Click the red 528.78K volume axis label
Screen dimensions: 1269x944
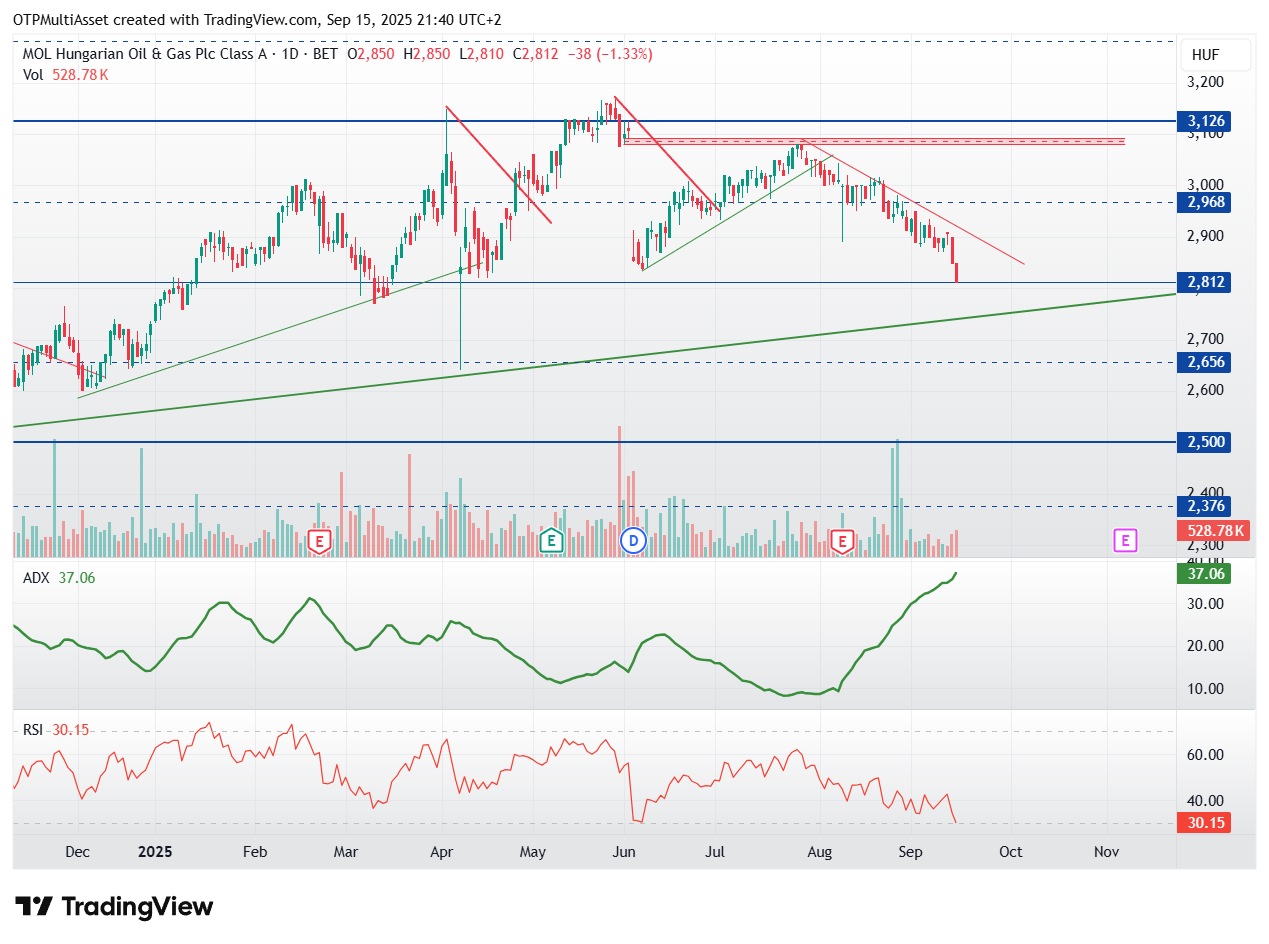[1214, 530]
